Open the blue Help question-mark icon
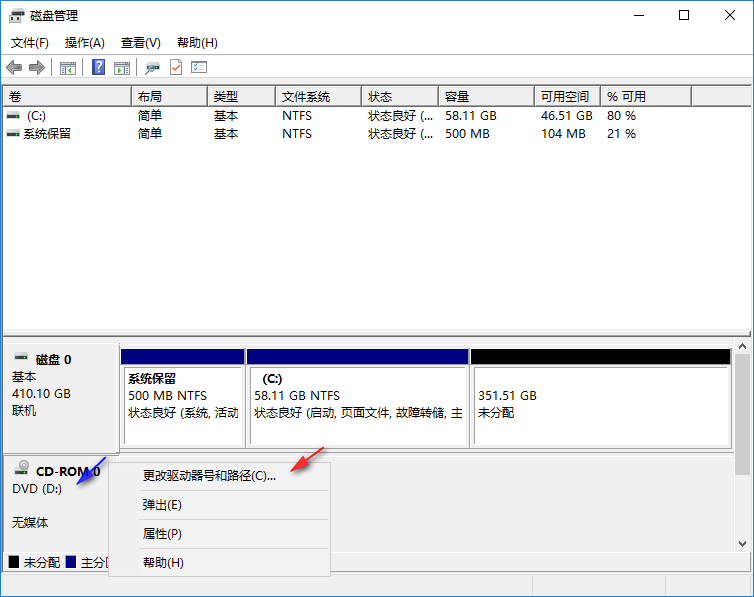 click(x=98, y=67)
